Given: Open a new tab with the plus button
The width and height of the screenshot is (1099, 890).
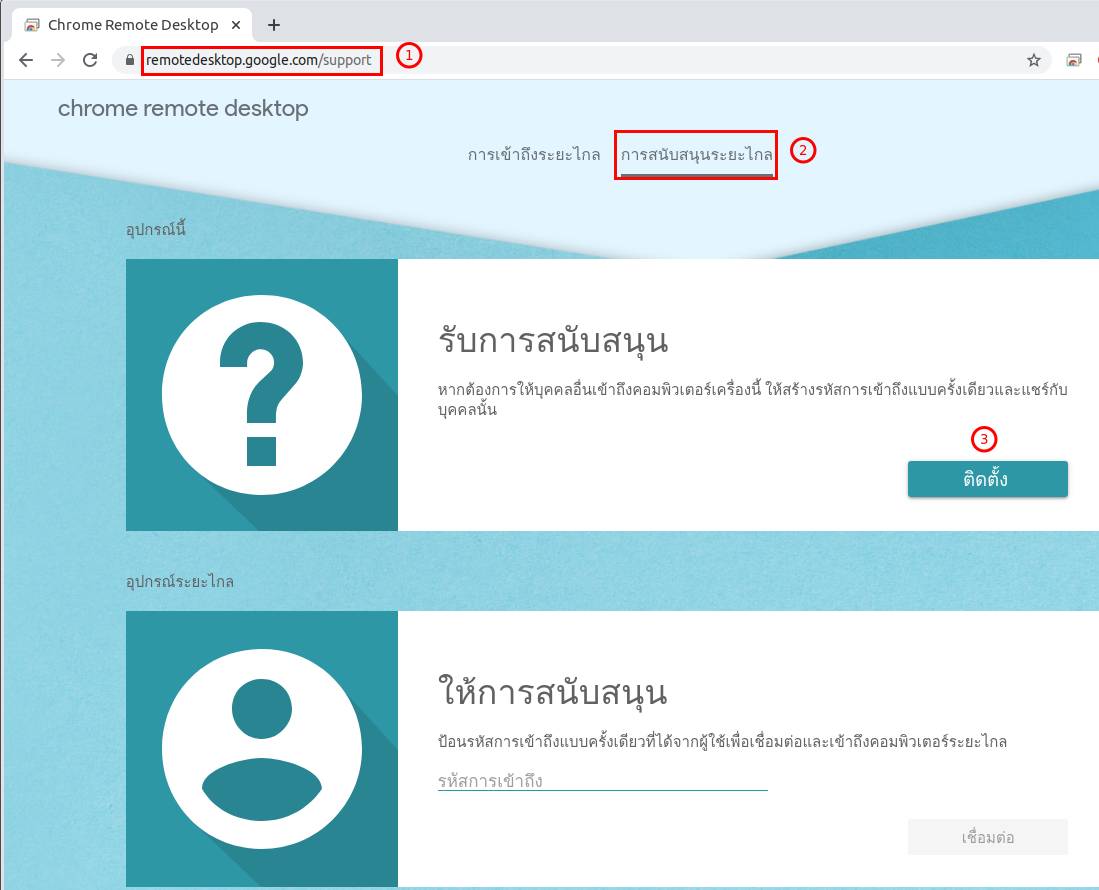Looking at the screenshot, I should 274,25.
